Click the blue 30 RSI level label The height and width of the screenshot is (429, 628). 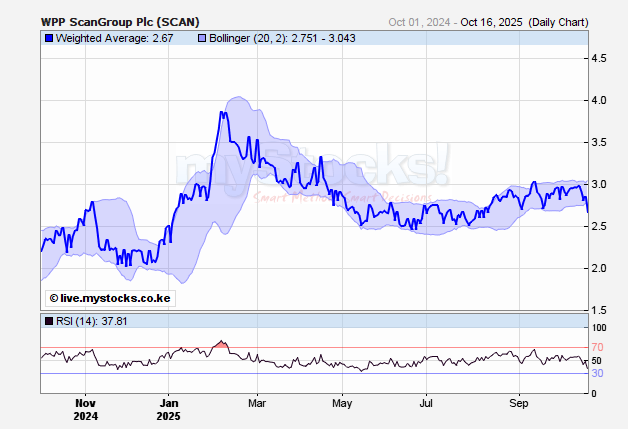[596, 373]
